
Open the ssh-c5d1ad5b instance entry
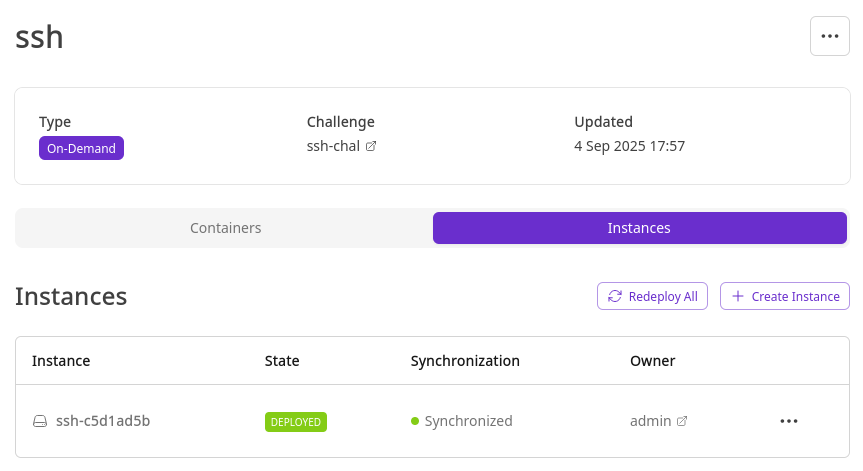(103, 421)
